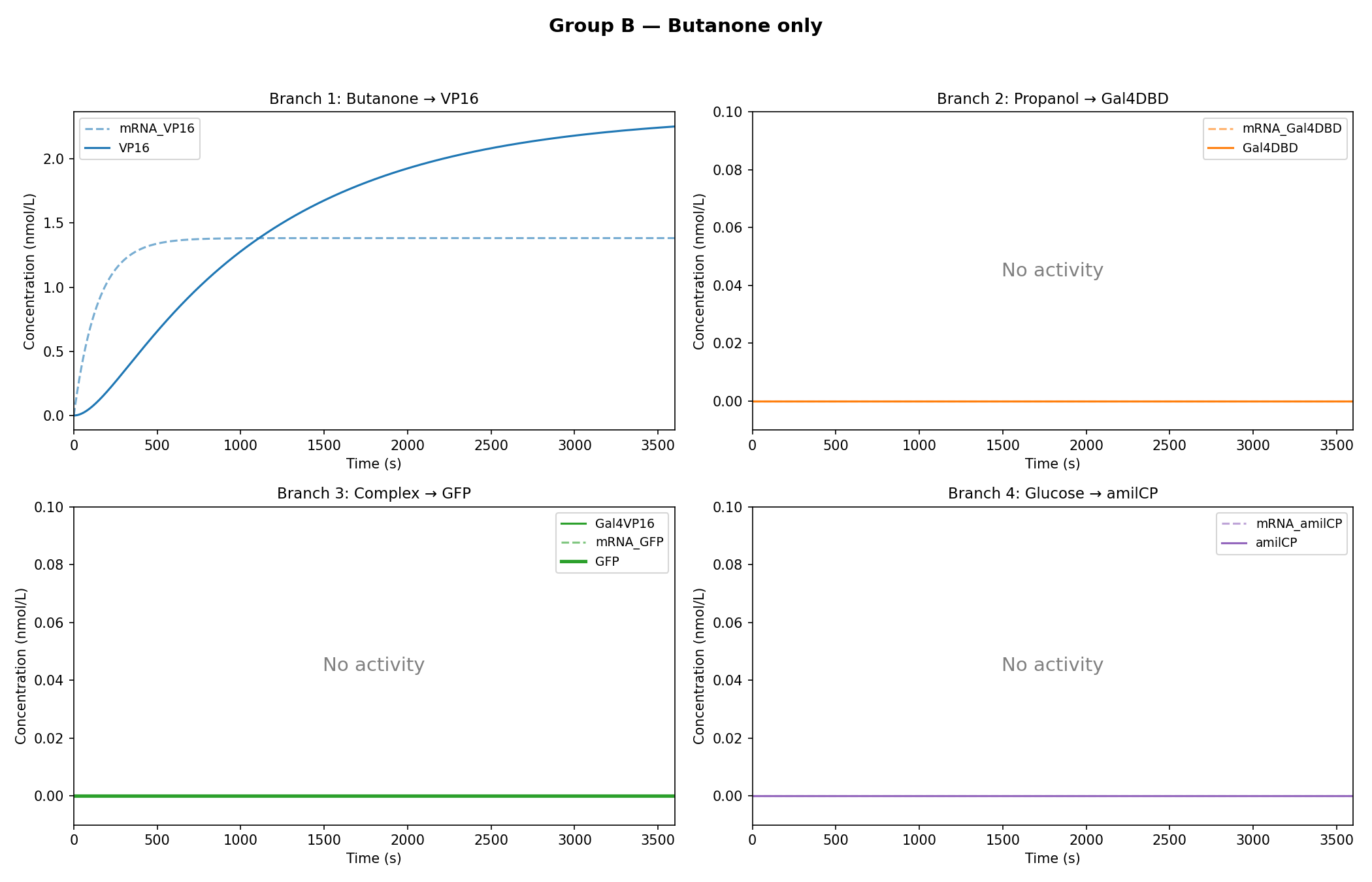Click the Branch 1 Butanone VP16 subplot title
The width and height of the screenshot is (1372, 882).
click(374, 99)
